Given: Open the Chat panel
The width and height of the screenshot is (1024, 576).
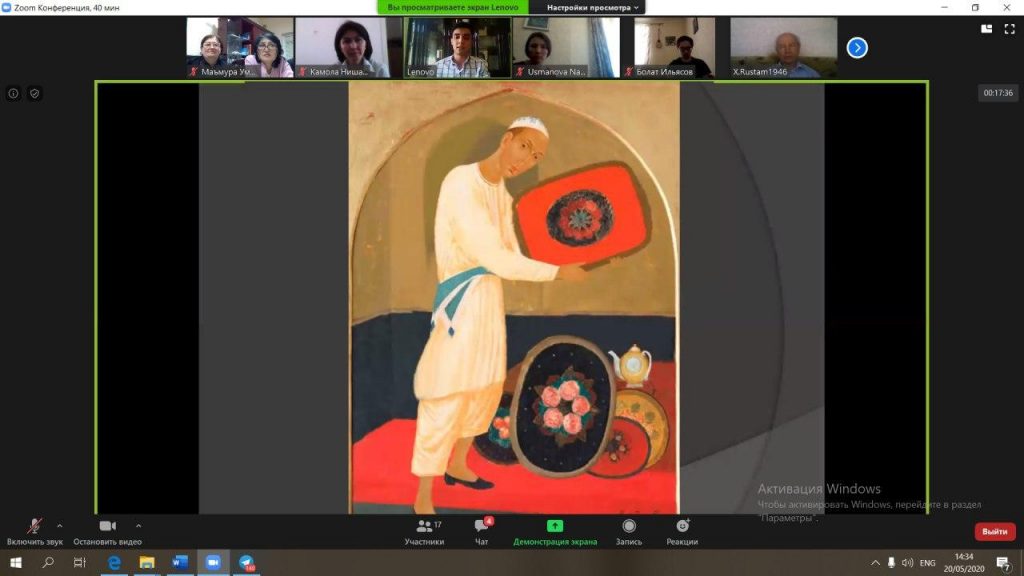Looking at the screenshot, I should point(482,531).
